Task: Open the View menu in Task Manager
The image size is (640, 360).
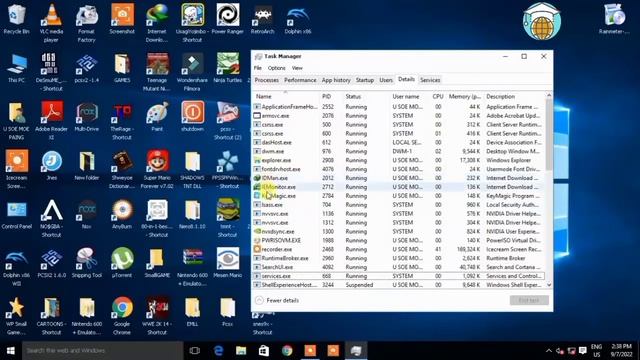Action: 297,68
